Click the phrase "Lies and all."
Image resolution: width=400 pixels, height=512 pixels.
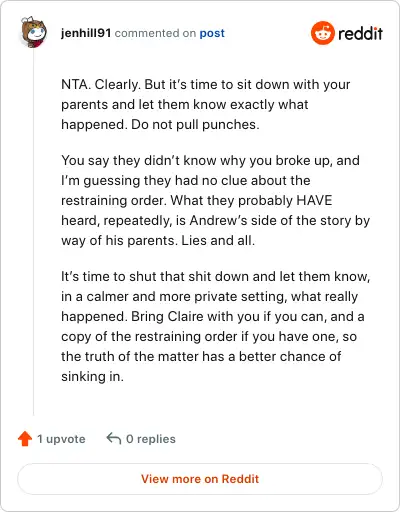pyautogui.click(x=218, y=240)
